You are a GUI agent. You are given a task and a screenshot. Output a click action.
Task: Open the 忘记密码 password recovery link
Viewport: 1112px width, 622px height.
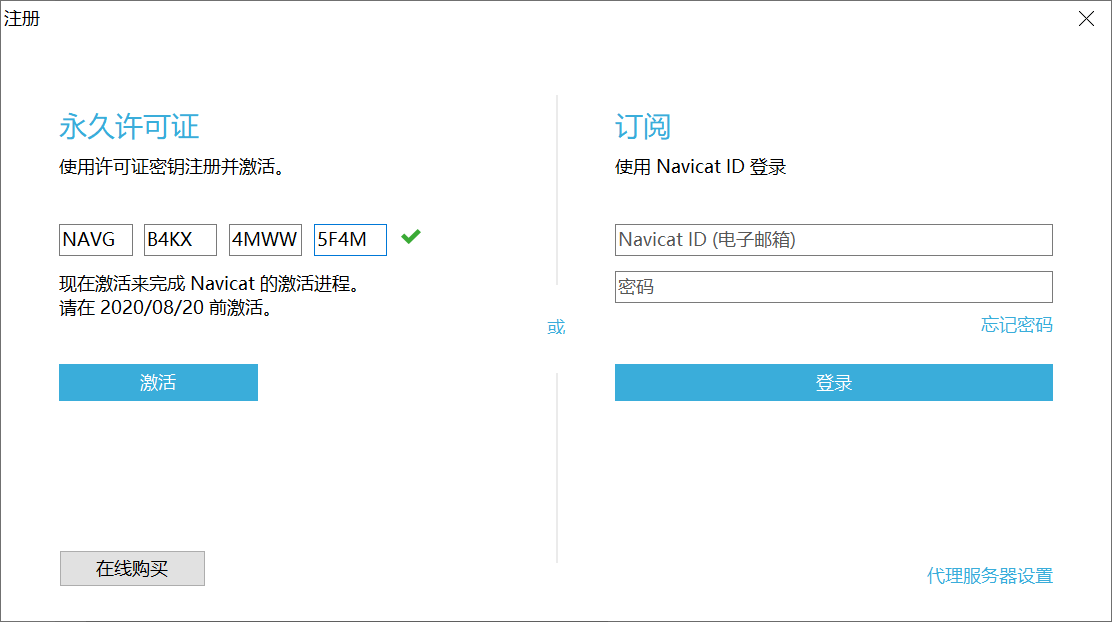point(1016,324)
